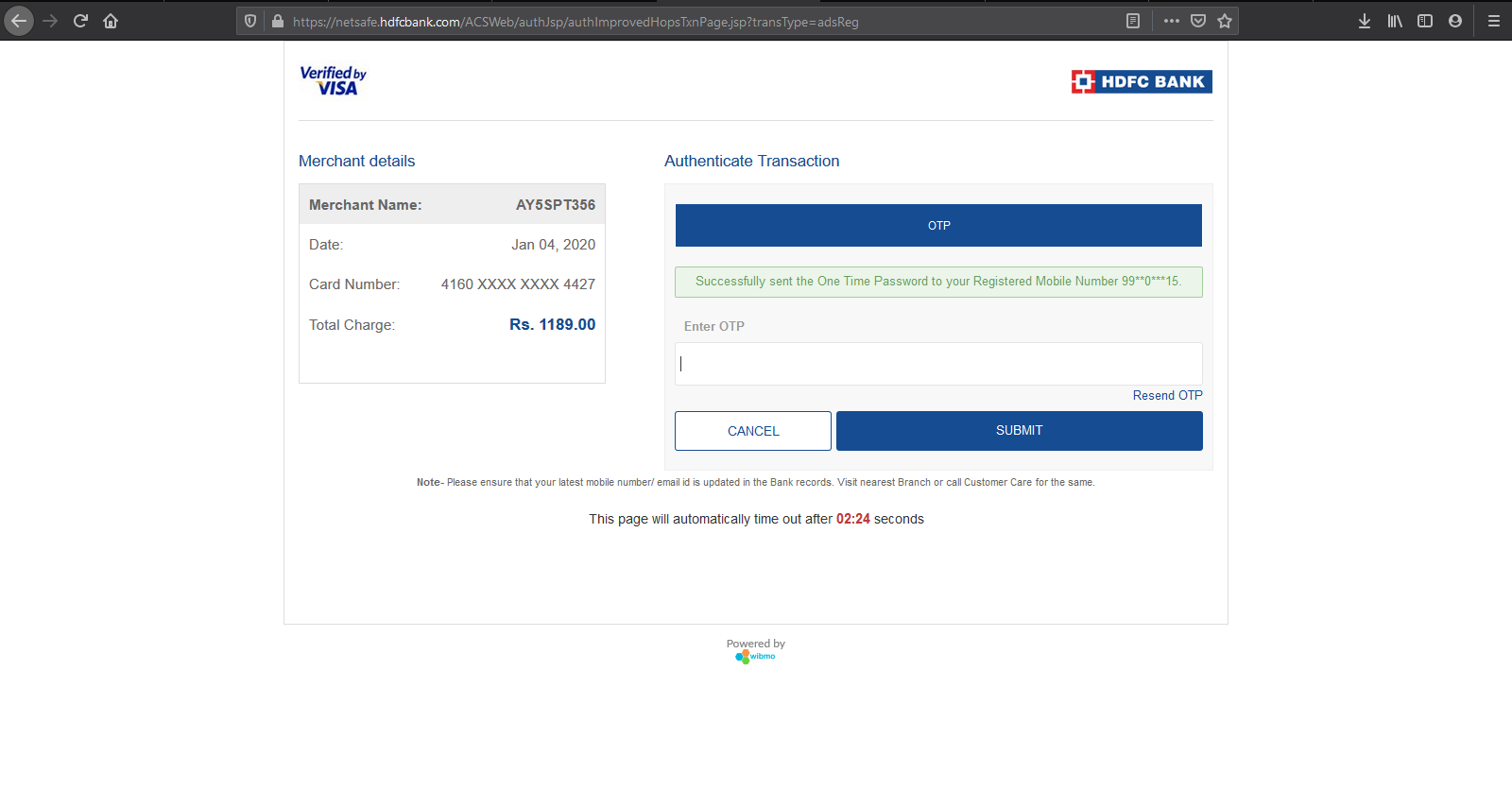Reload the page with the refresh icon
This screenshot has width=1512, height=791.
coord(80,21)
